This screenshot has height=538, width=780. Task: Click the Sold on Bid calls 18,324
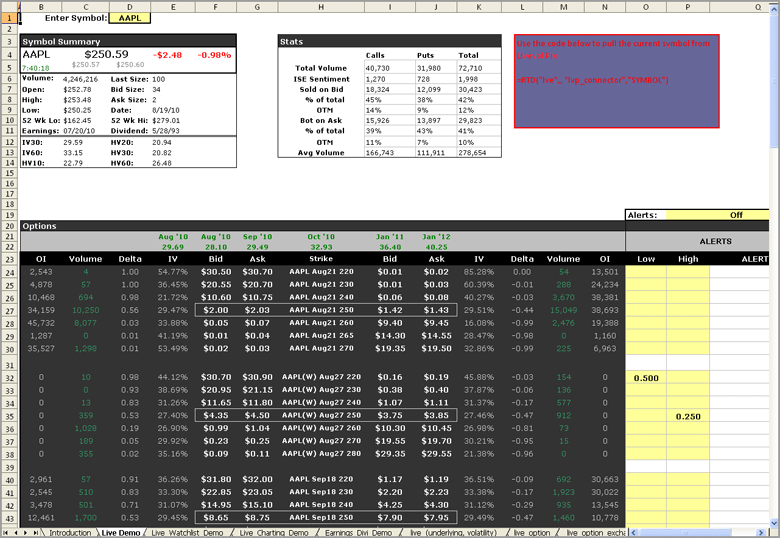(378, 90)
